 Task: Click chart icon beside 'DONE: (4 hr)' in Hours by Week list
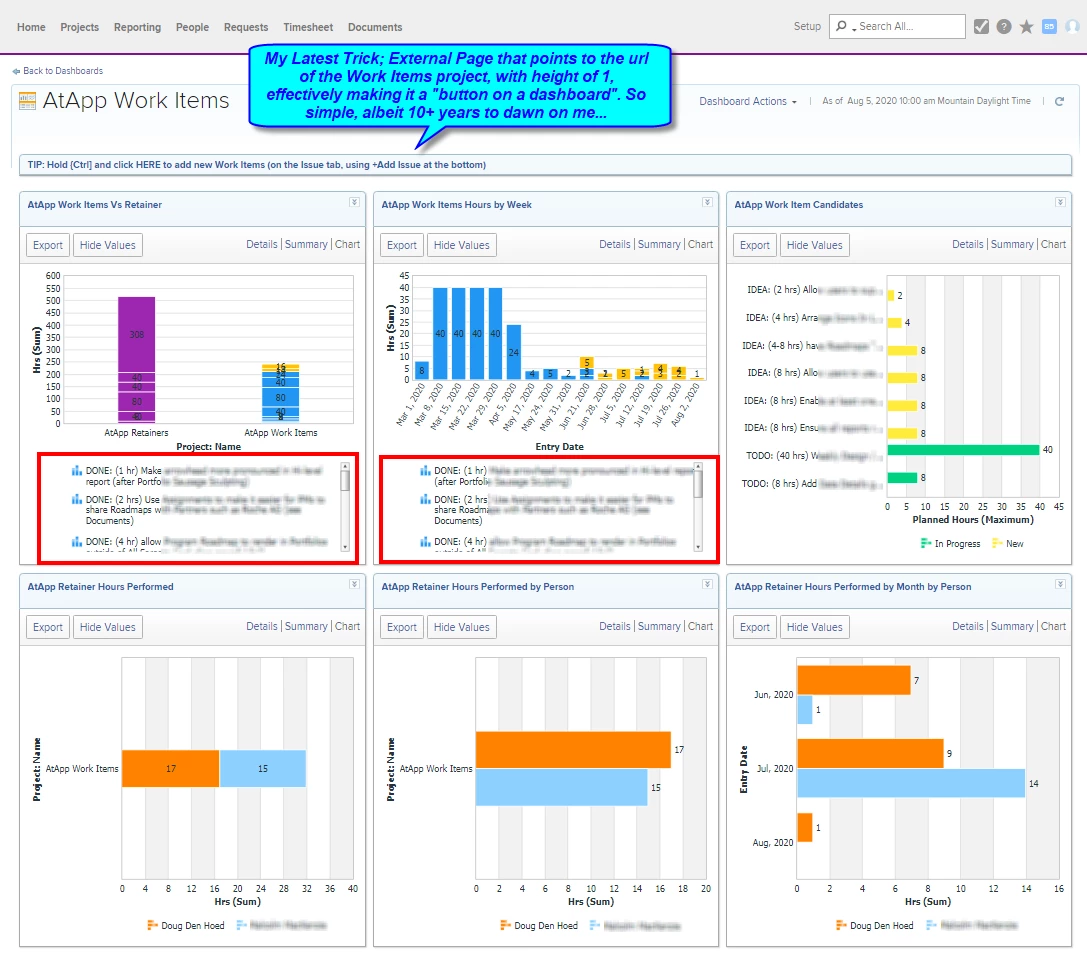click(x=425, y=542)
